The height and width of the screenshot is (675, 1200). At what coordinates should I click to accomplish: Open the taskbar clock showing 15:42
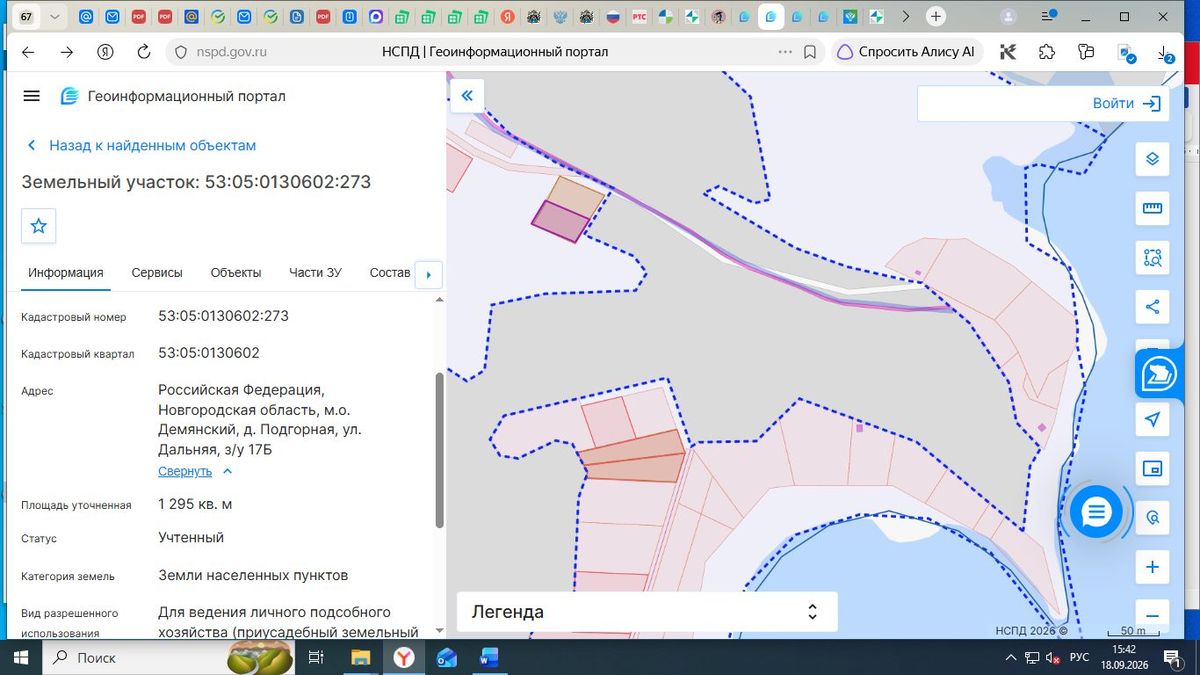tap(1125, 658)
